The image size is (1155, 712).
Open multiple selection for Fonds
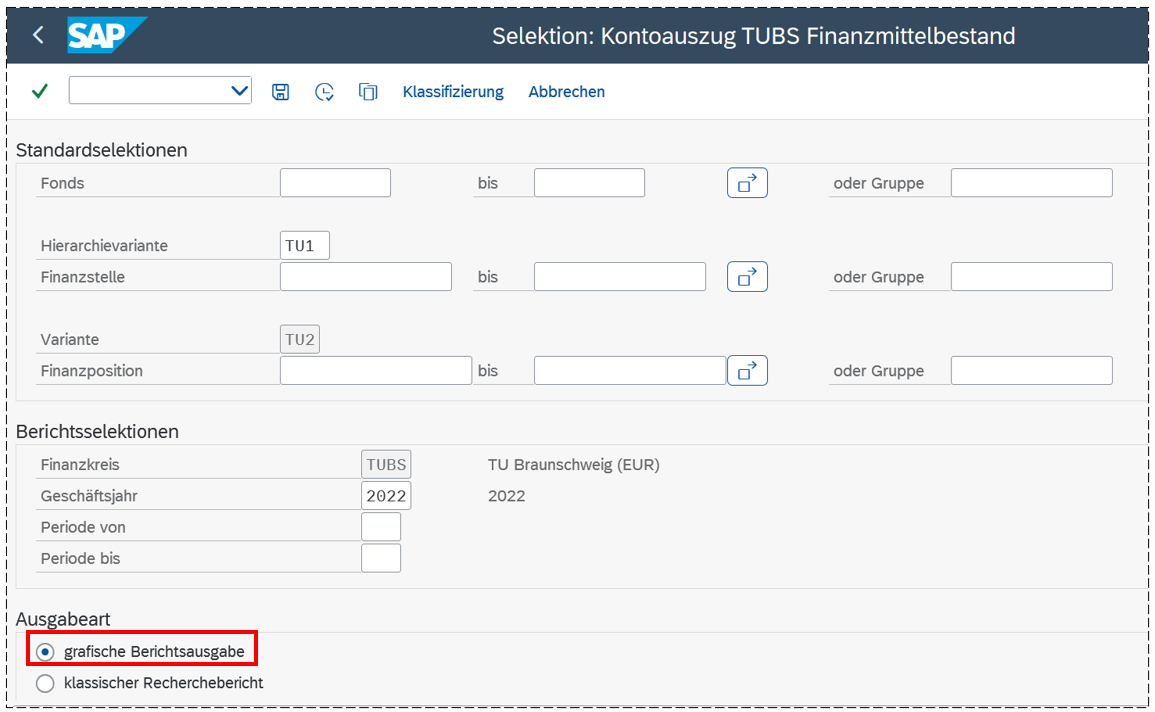[x=746, y=183]
